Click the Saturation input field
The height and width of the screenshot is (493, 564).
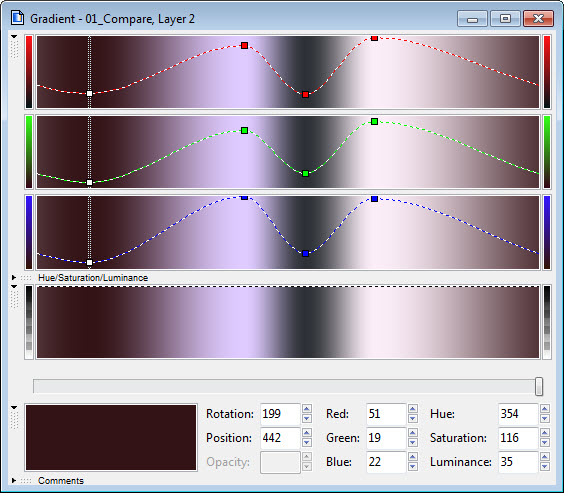click(518, 438)
